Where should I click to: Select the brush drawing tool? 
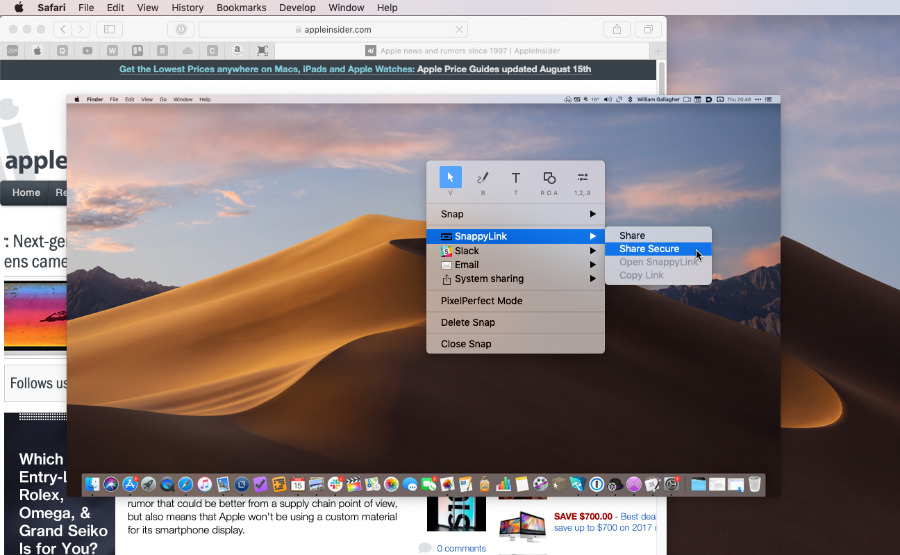pyautogui.click(x=483, y=178)
